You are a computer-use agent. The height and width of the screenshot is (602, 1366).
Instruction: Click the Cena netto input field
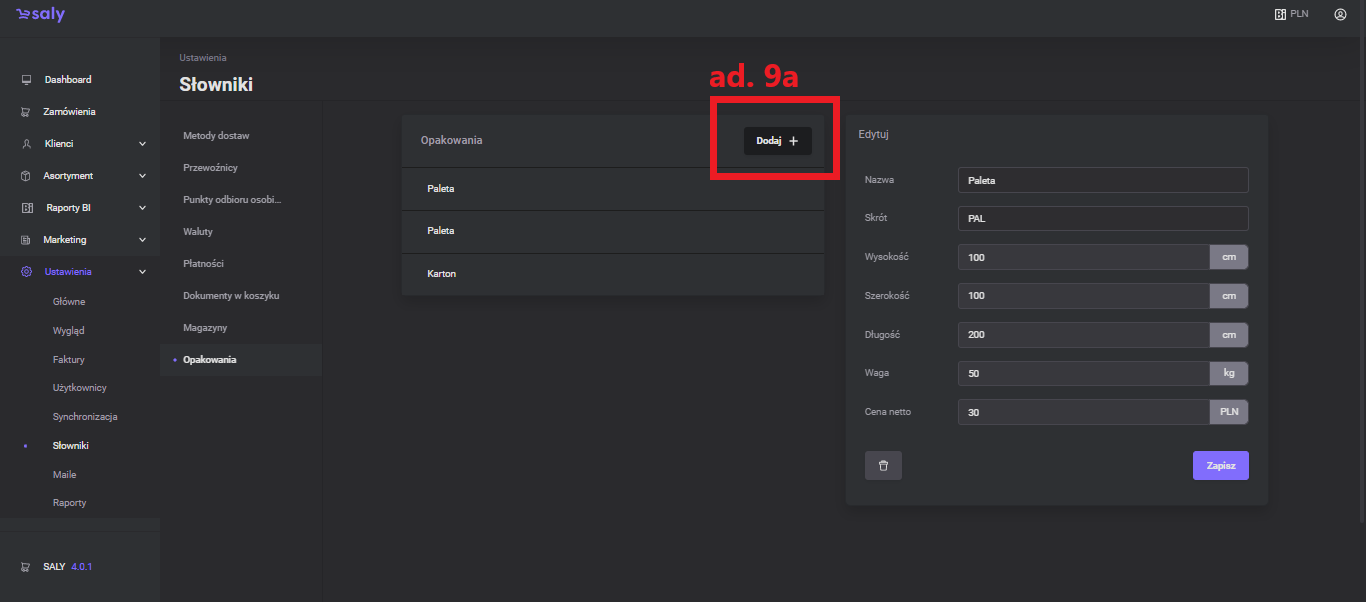[1083, 413]
